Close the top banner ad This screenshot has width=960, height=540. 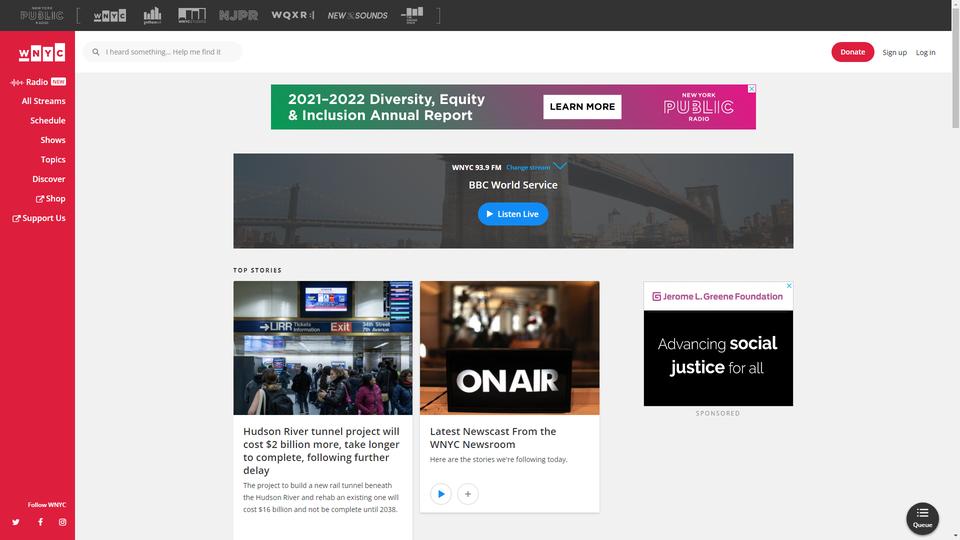click(751, 89)
